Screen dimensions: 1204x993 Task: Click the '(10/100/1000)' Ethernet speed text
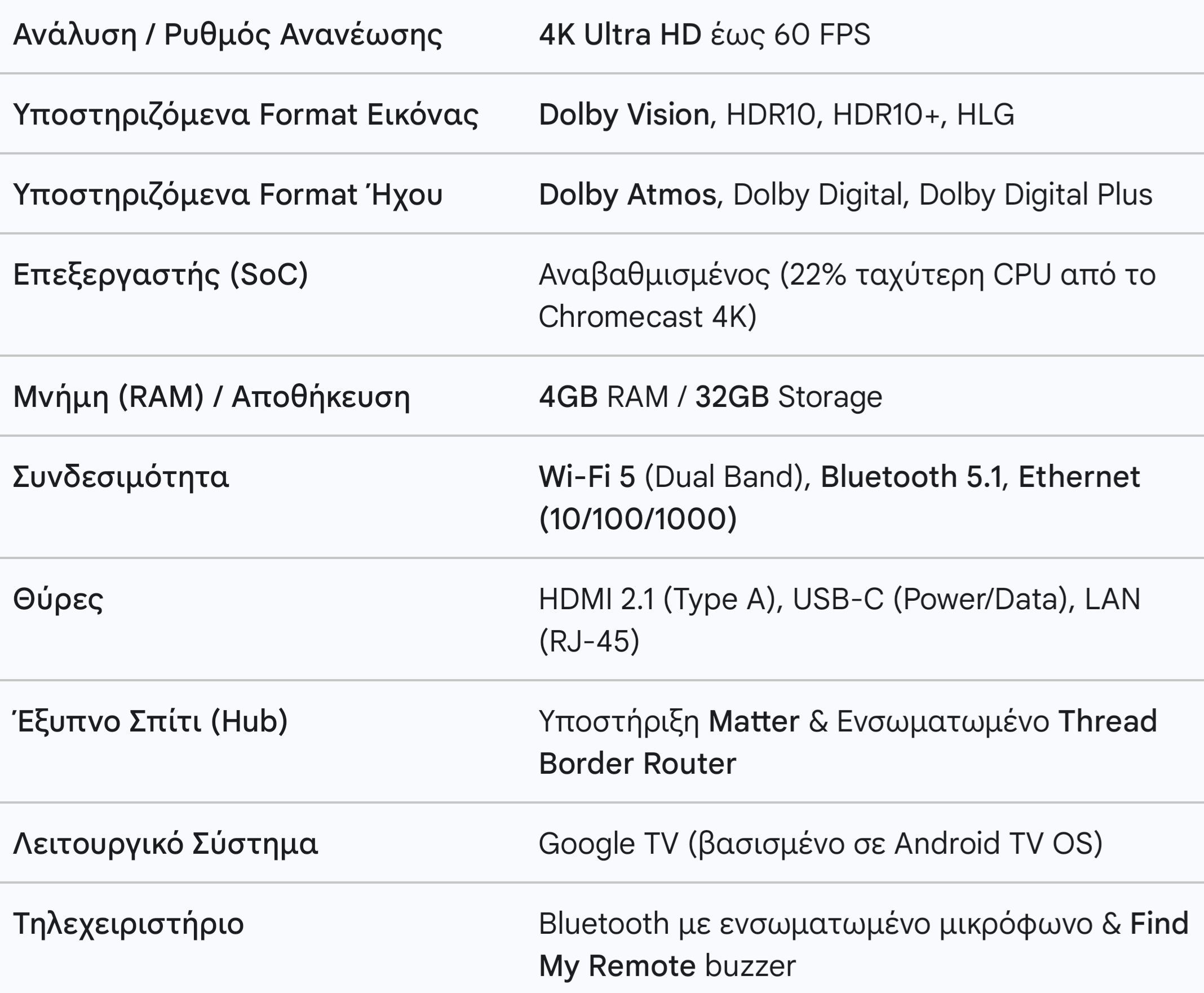click(638, 520)
